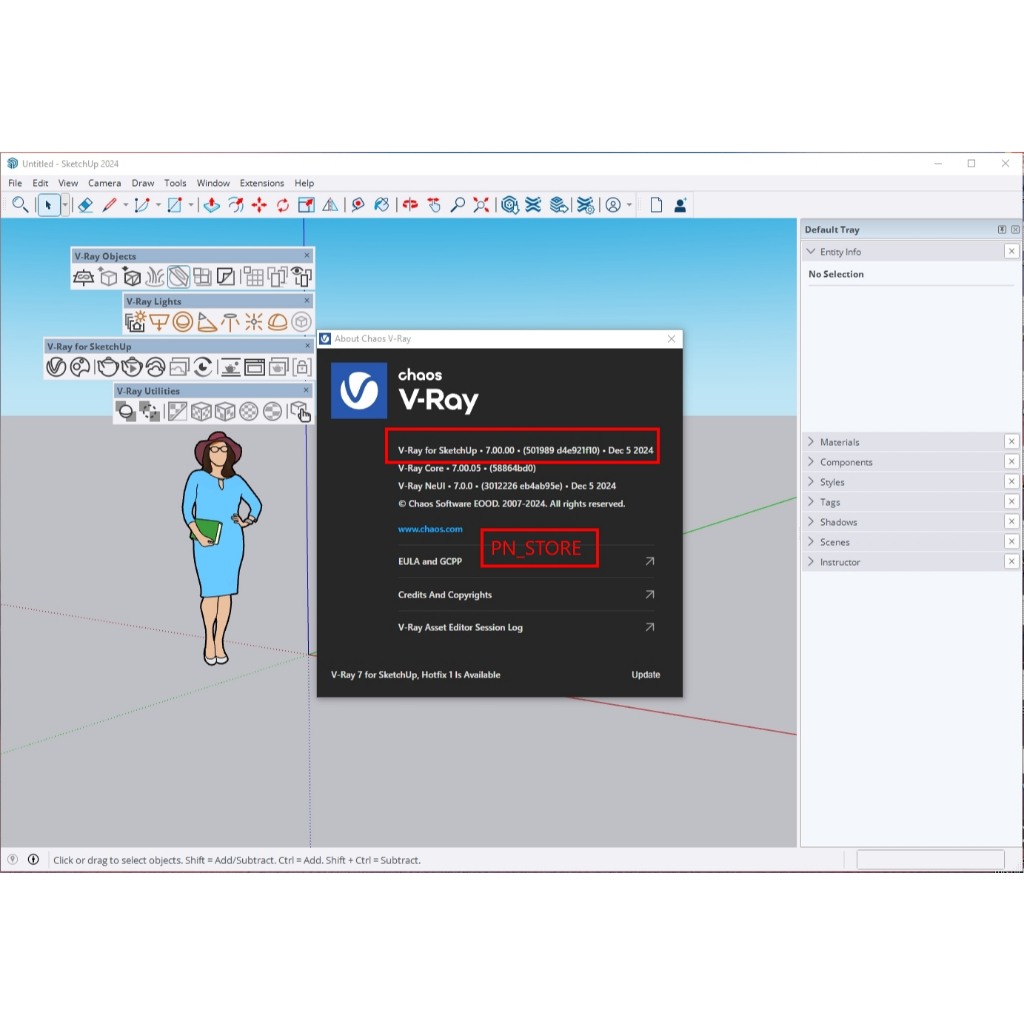
Task: Click the Zoom Extents tool
Action: [481, 205]
